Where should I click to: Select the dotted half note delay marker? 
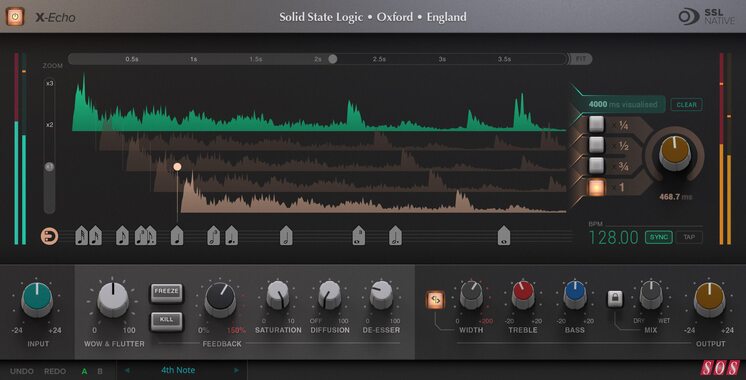click(395, 235)
